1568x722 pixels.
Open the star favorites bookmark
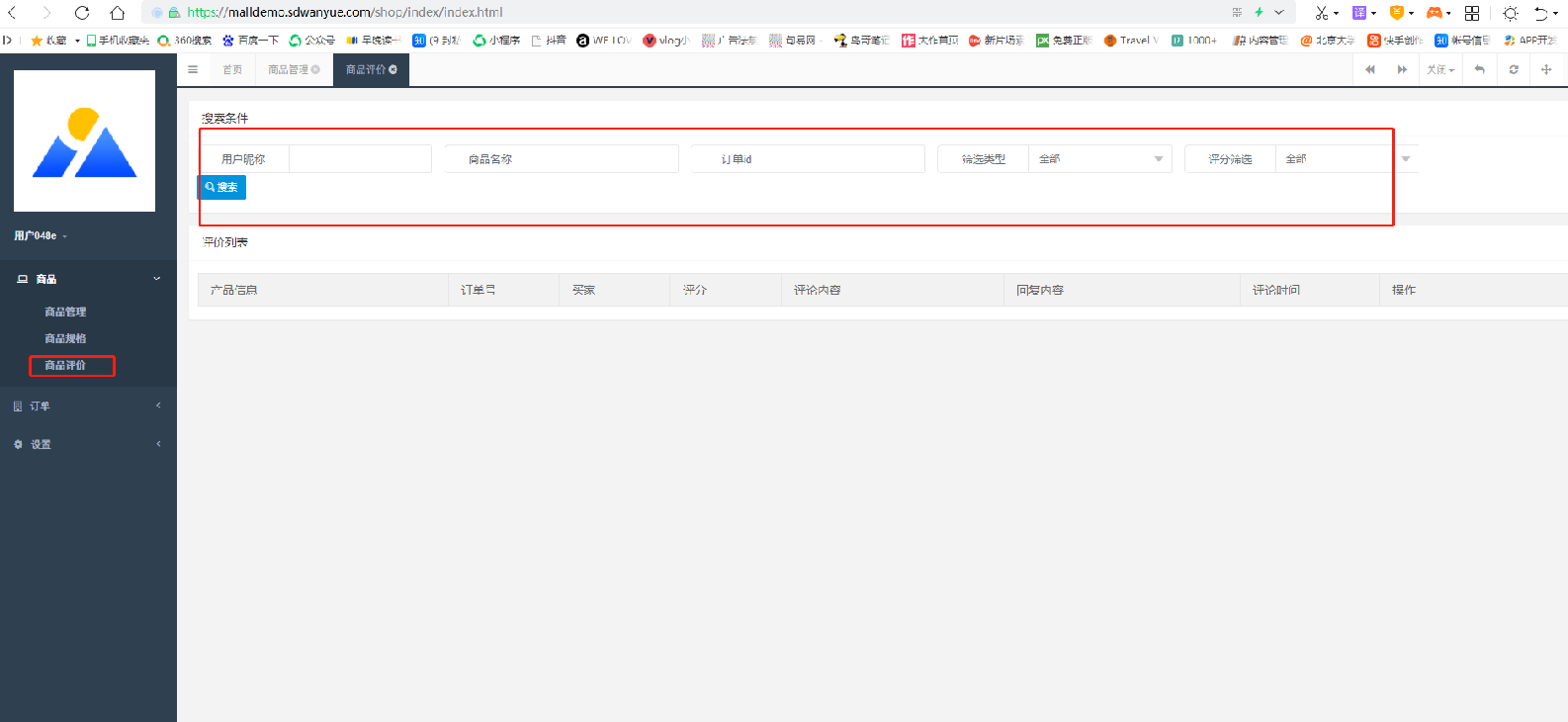(49, 41)
